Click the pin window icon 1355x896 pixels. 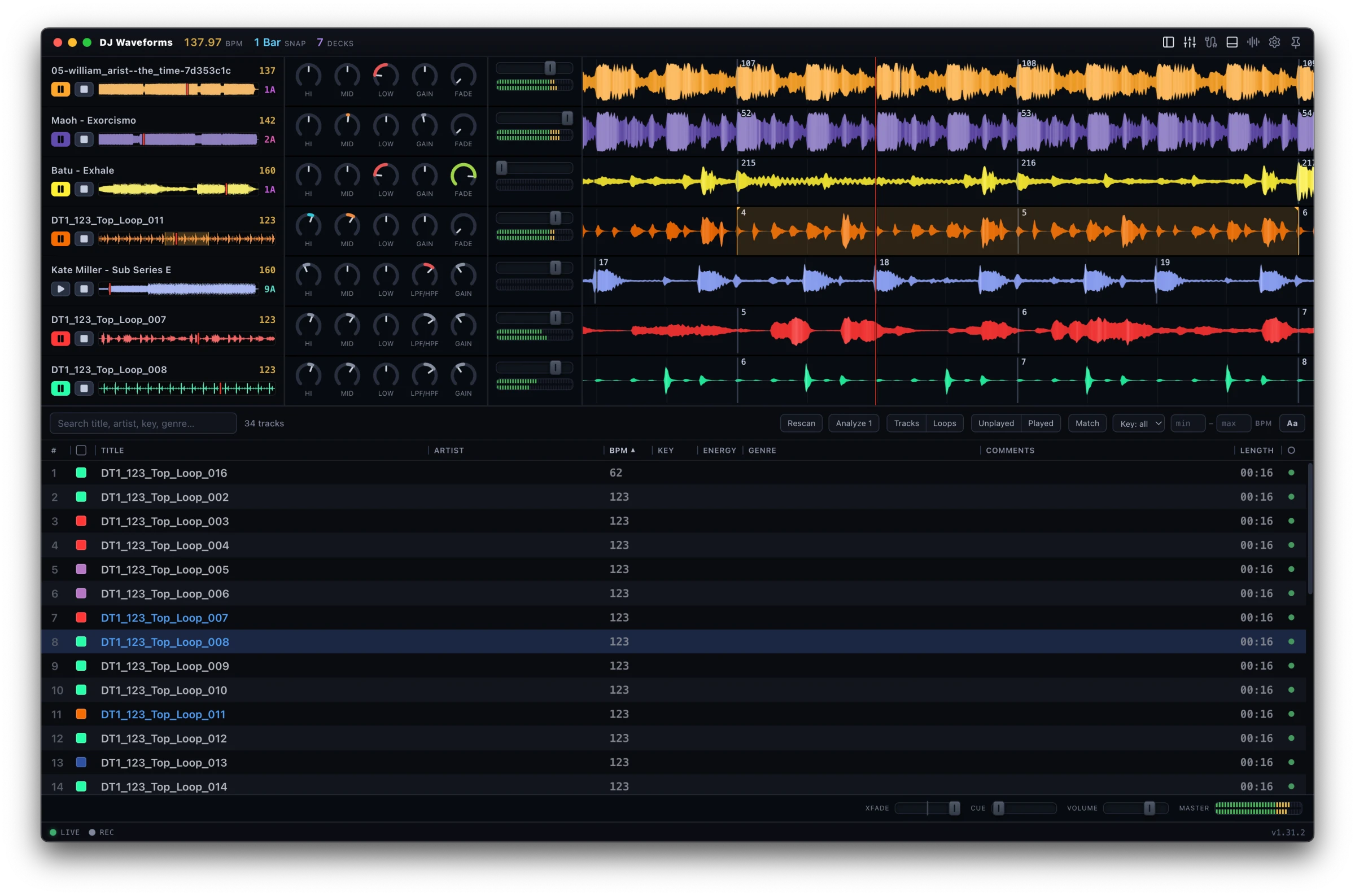click(x=1295, y=42)
